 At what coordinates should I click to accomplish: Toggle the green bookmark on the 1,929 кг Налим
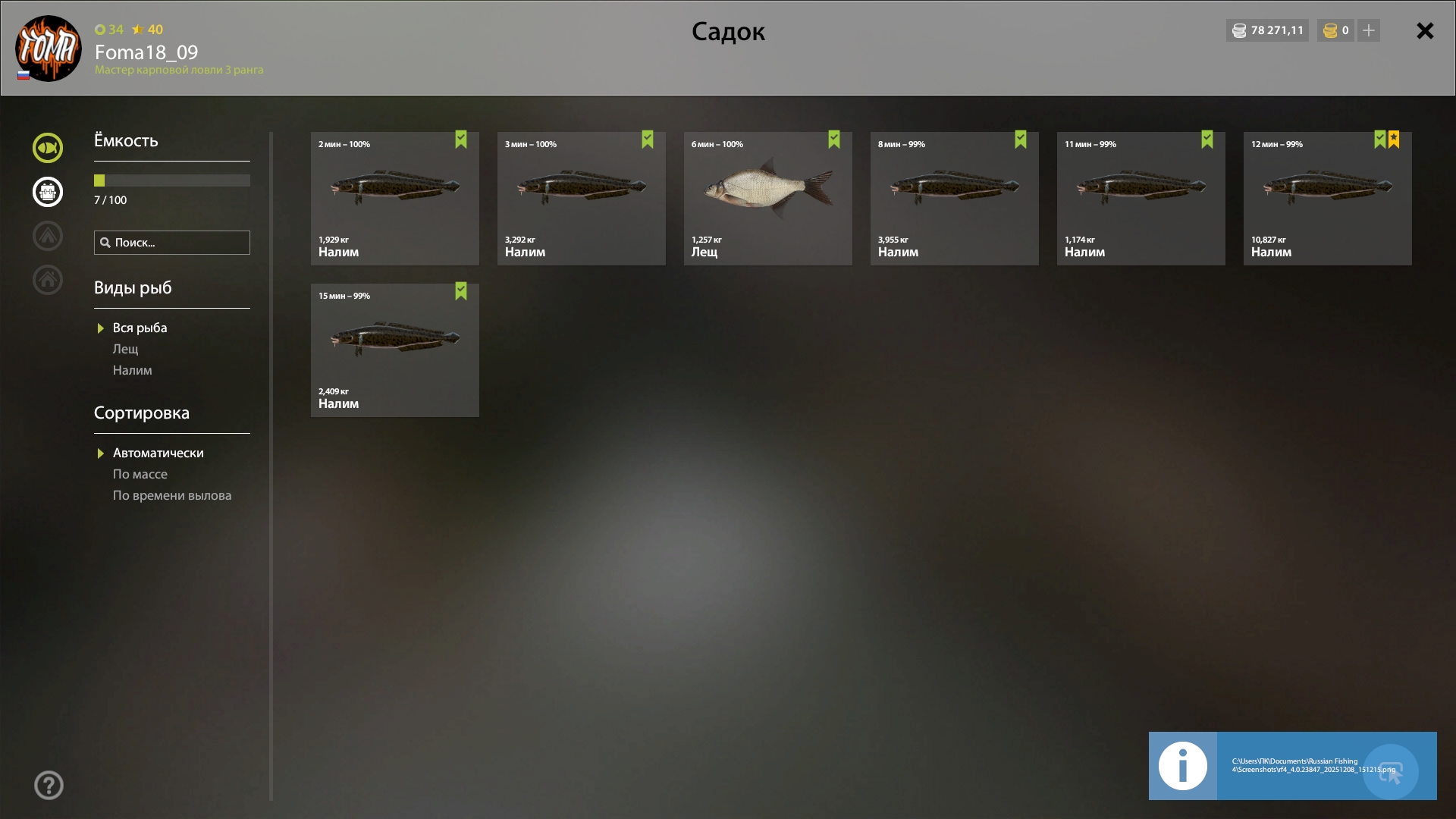tap(461, 140)
